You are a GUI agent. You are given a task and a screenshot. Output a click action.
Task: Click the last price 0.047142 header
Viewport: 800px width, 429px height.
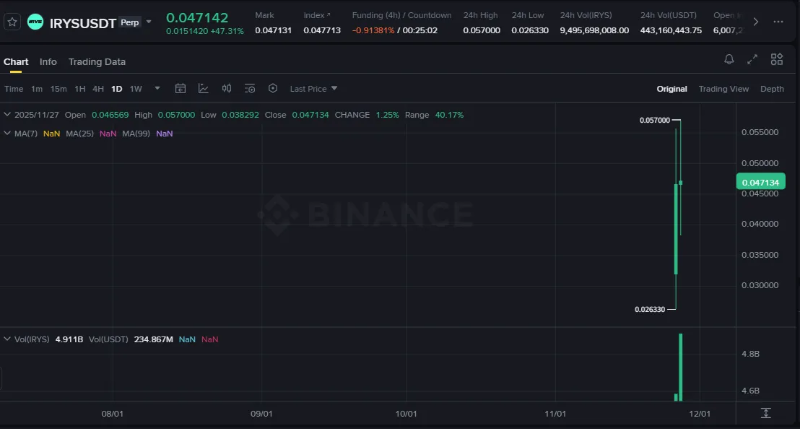(197, 17)
